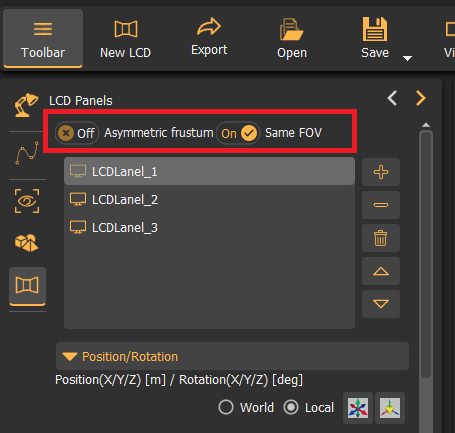455x433 pixels.
Task: Open the Toolbar menu tab
Action: tap(43, 38)
